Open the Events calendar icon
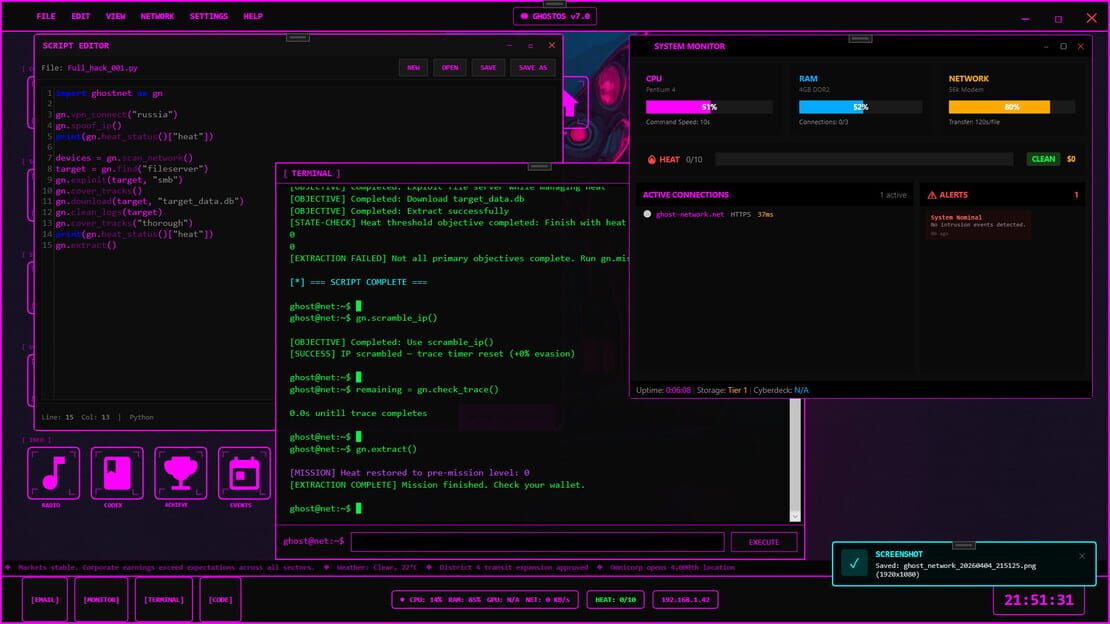 point(244,472)
